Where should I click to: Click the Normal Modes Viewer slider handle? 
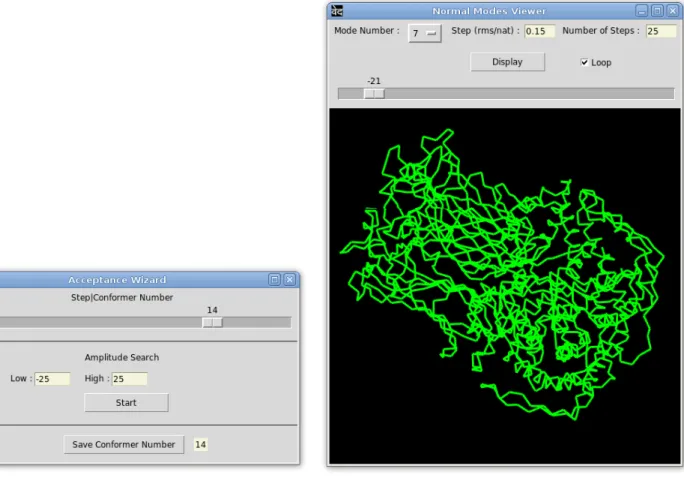374,94
